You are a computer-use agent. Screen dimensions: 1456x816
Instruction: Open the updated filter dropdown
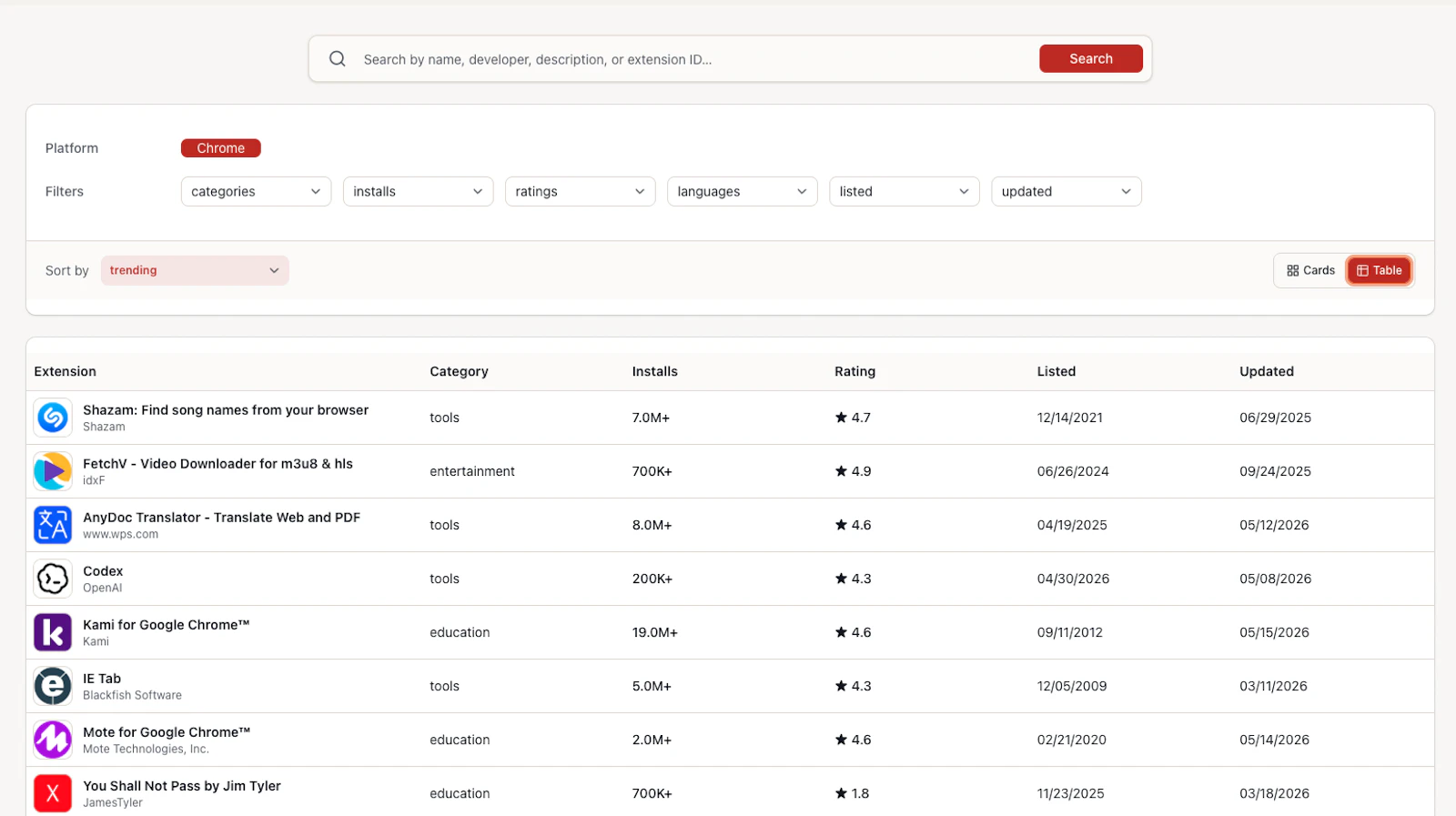tap(1066, 192)
